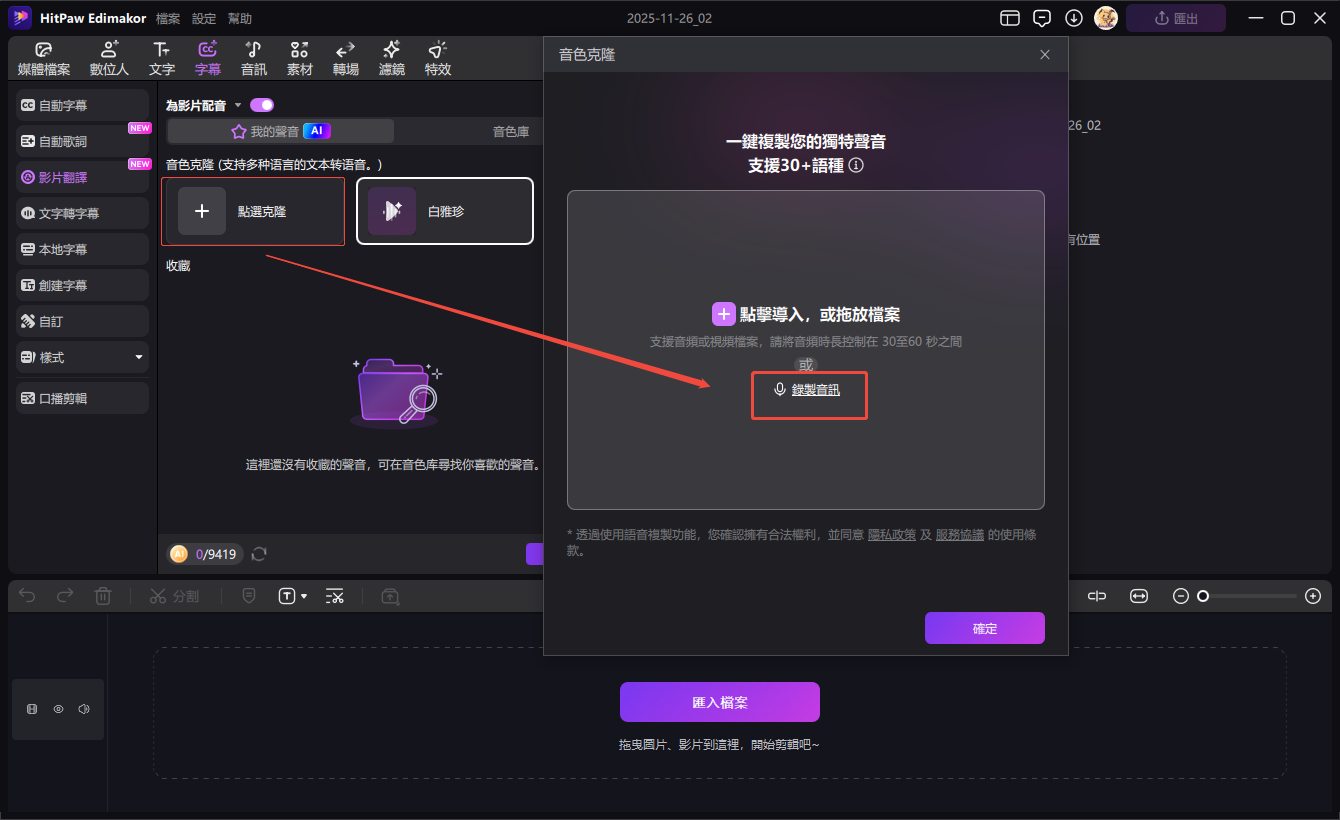Click the timeline zoom in plus icon
This screenshot has height=820, width=1340.
1313,596
